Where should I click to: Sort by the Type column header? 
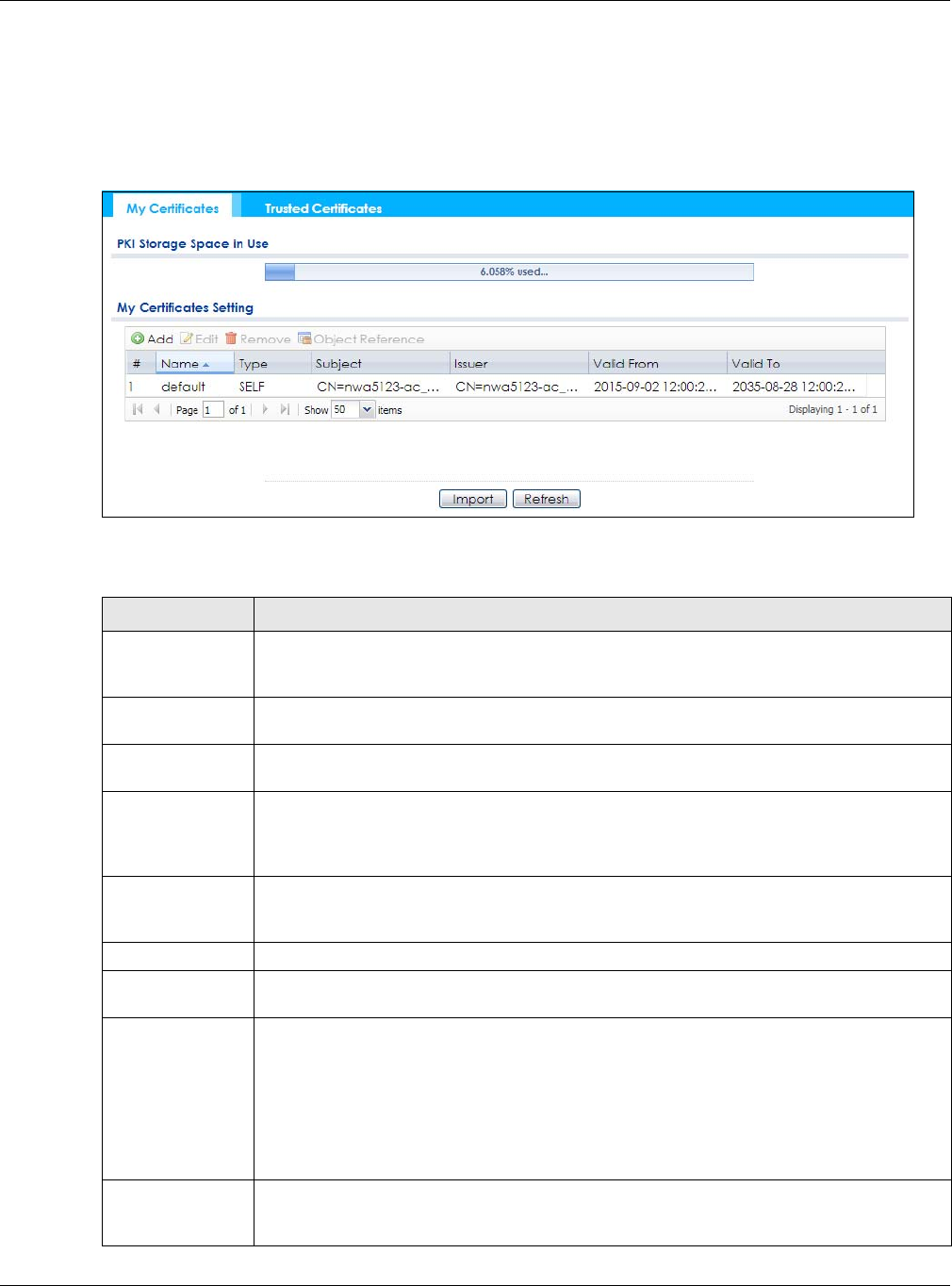[x=272, y=363]
